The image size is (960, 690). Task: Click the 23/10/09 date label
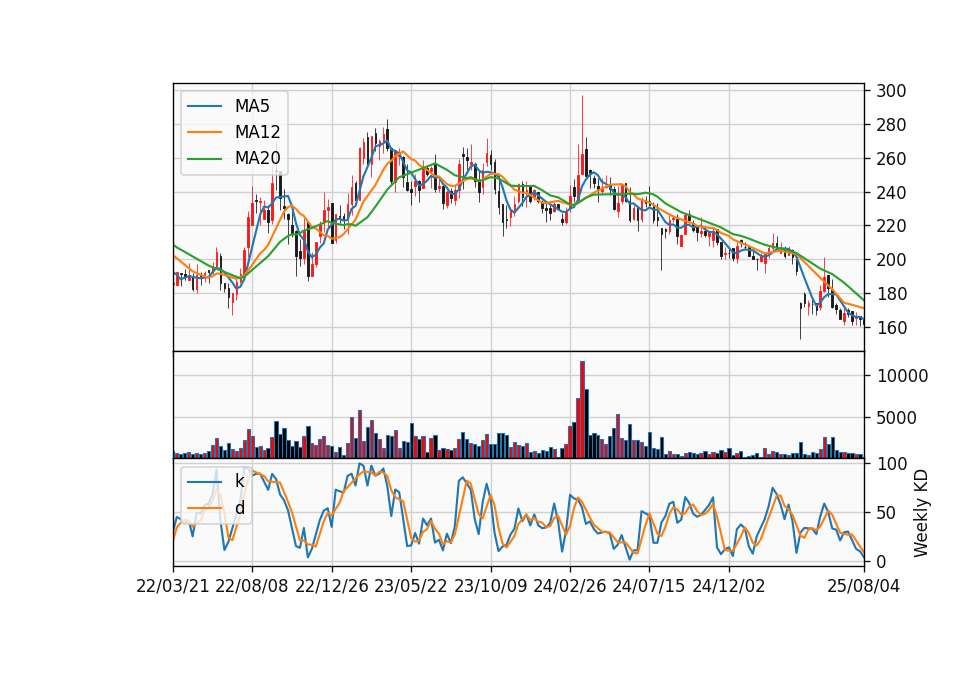(x=490, y=586)
